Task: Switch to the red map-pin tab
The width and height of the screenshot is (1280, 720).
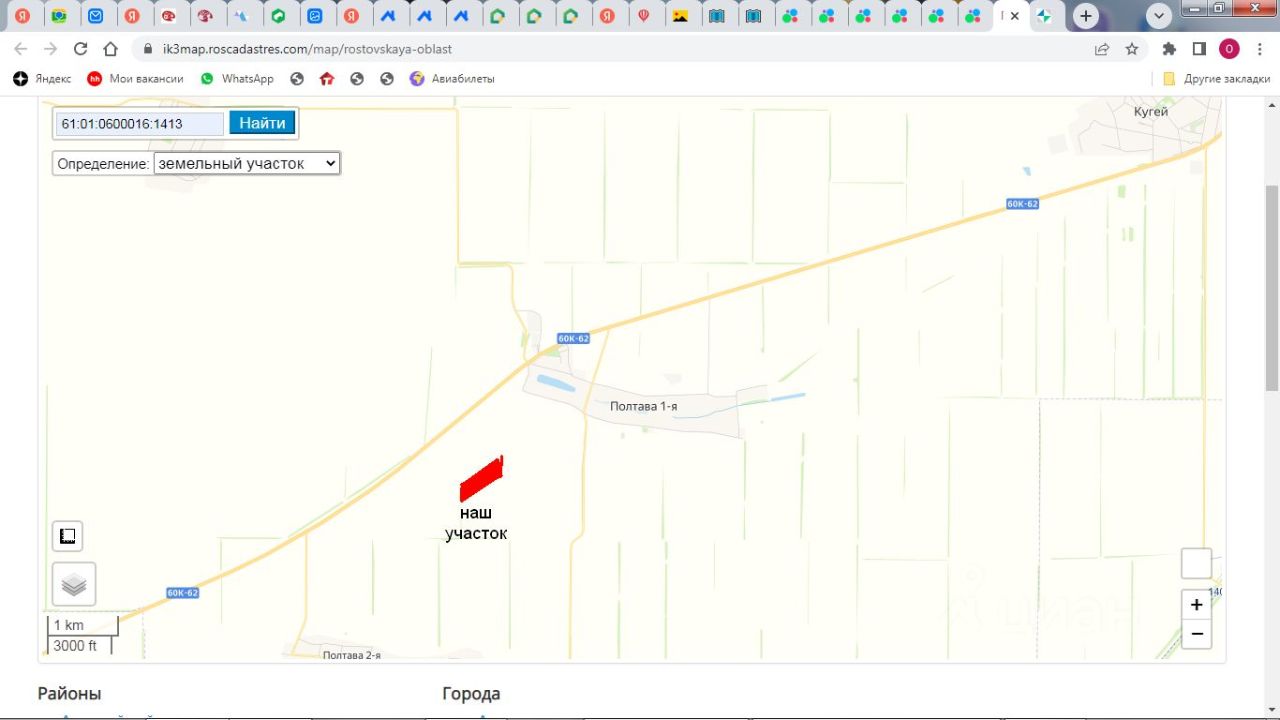Action: tap(643, 16)
